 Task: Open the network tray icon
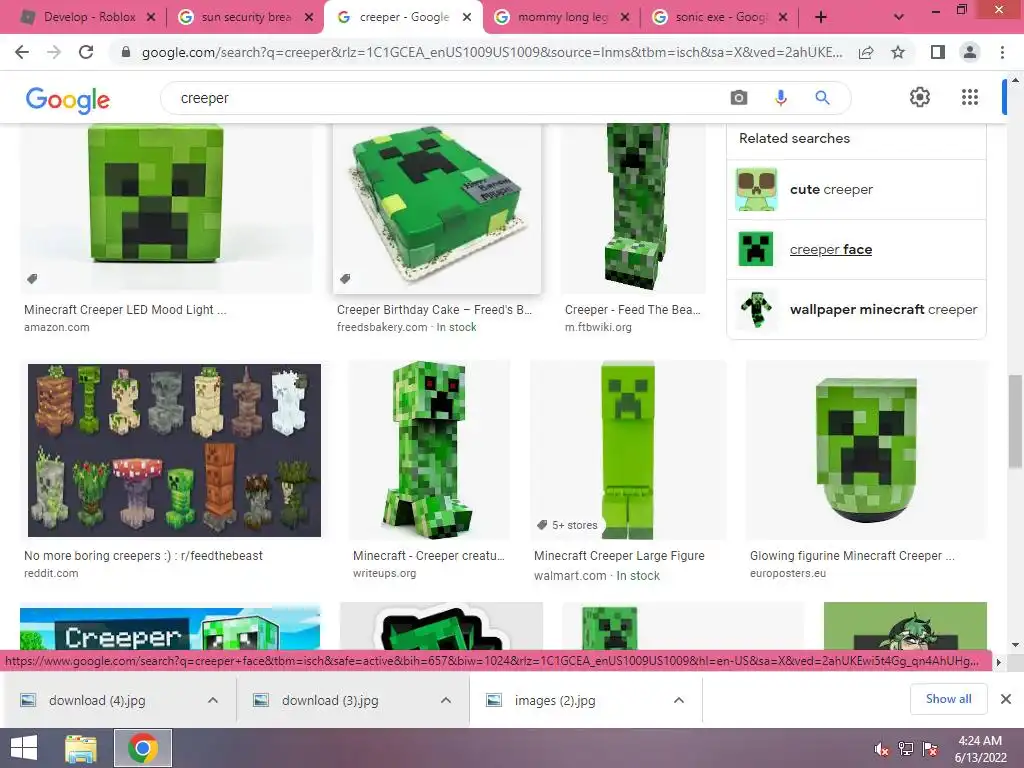[906, 749]
